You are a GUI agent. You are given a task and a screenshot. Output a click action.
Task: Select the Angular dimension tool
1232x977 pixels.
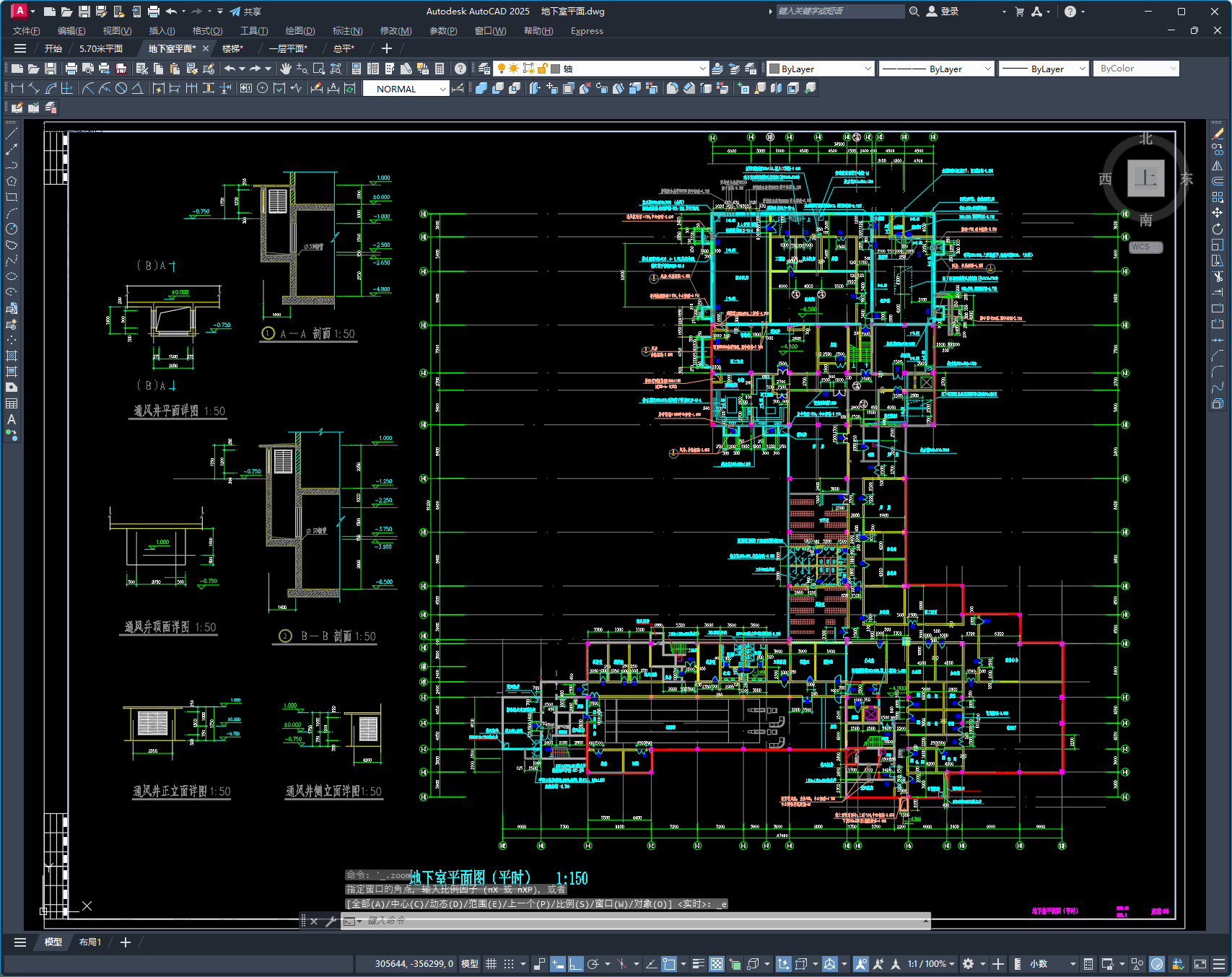coord(137,88)
